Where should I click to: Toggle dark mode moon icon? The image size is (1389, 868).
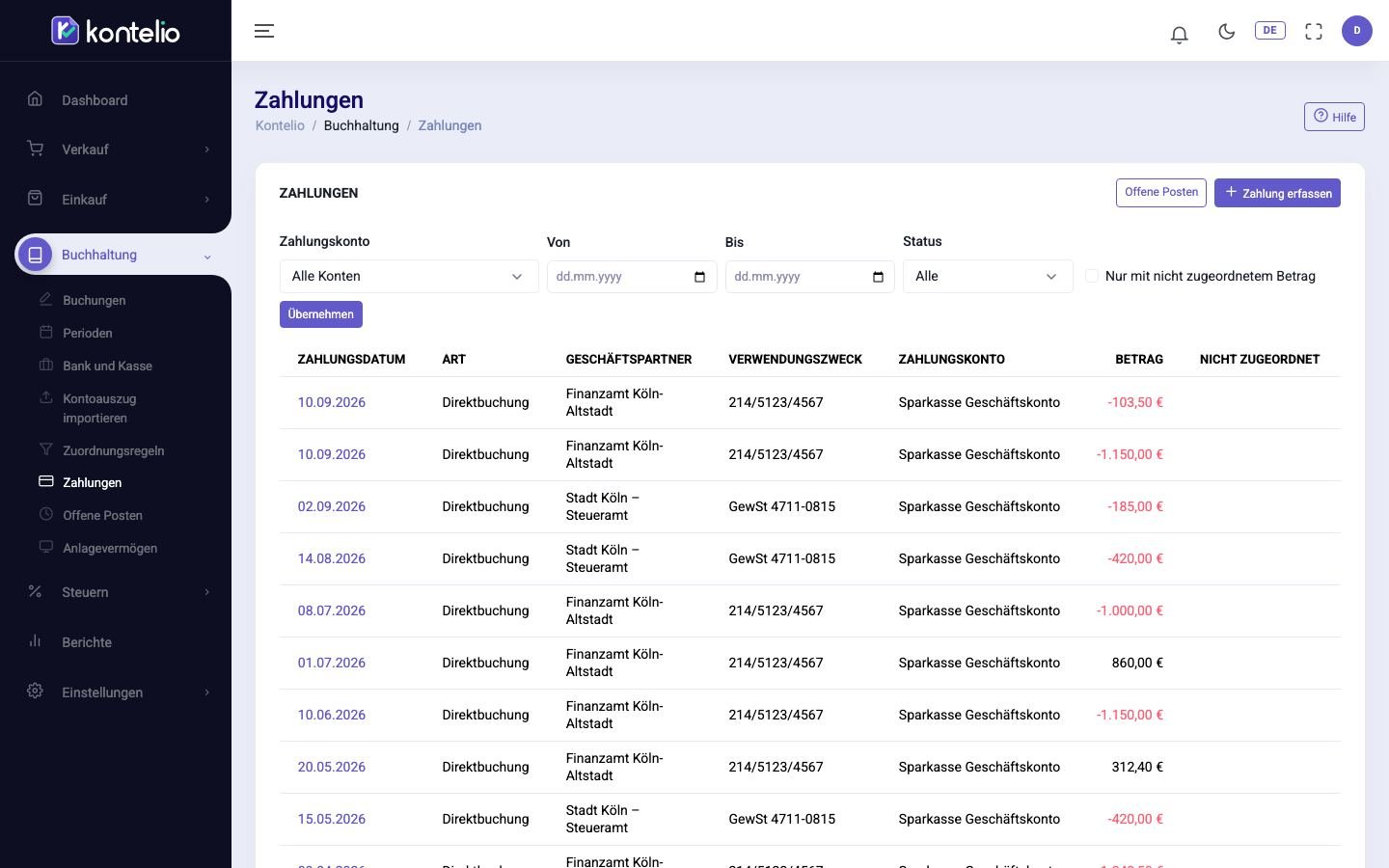pyautogui.click(x=1226, y=32)
